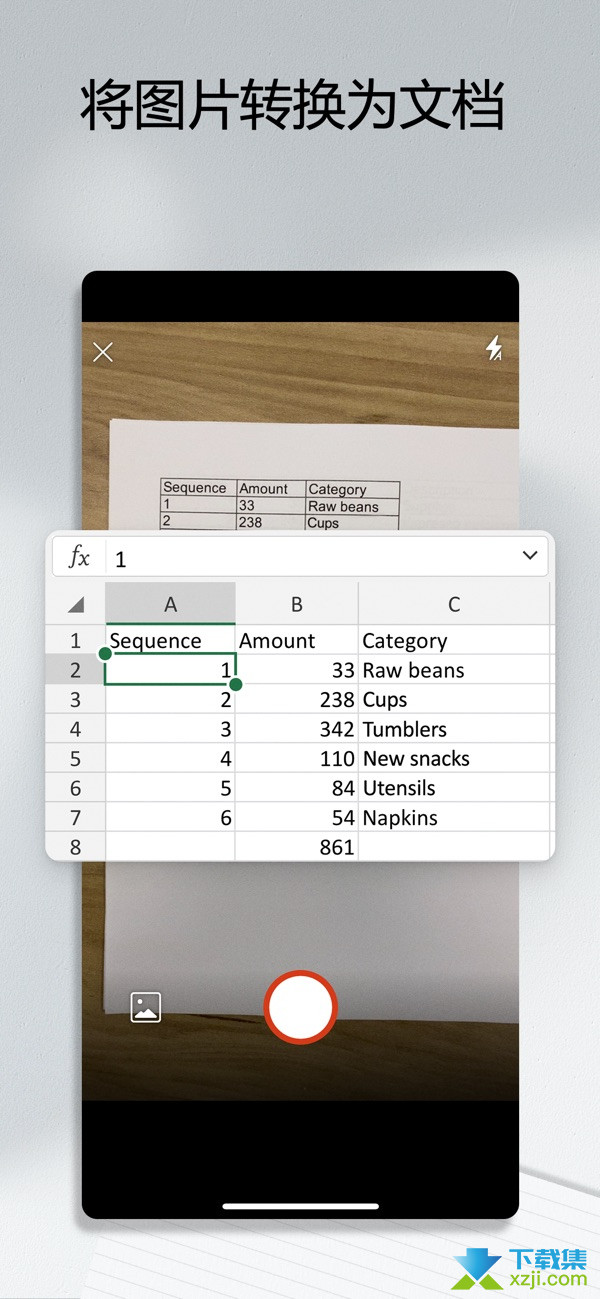The width and height of the screenshot is (600, 1299).
Task: Close the camera scan view
Action: click(103, 352)
